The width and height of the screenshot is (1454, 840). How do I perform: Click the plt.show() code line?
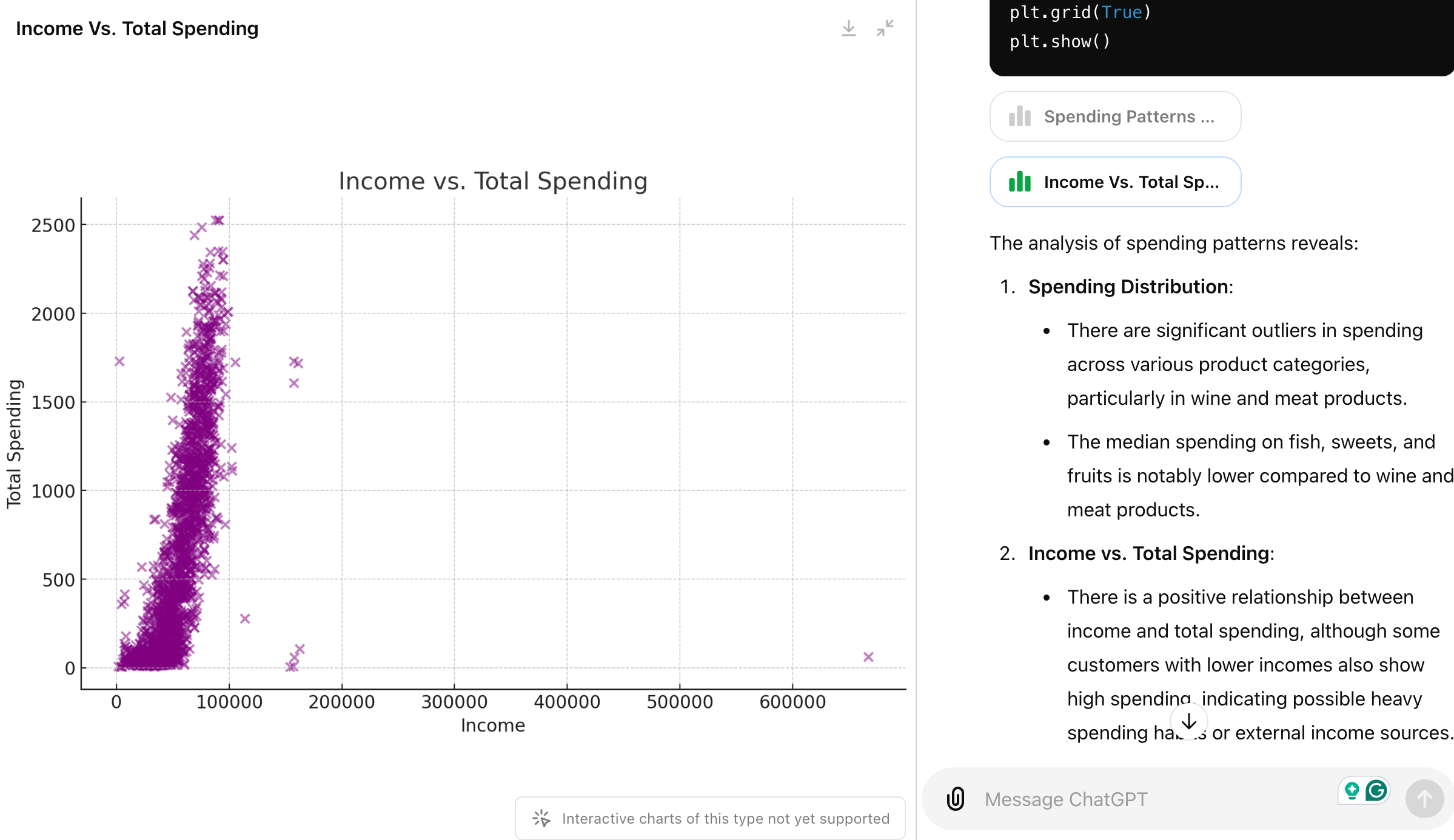coord(1059,41)
